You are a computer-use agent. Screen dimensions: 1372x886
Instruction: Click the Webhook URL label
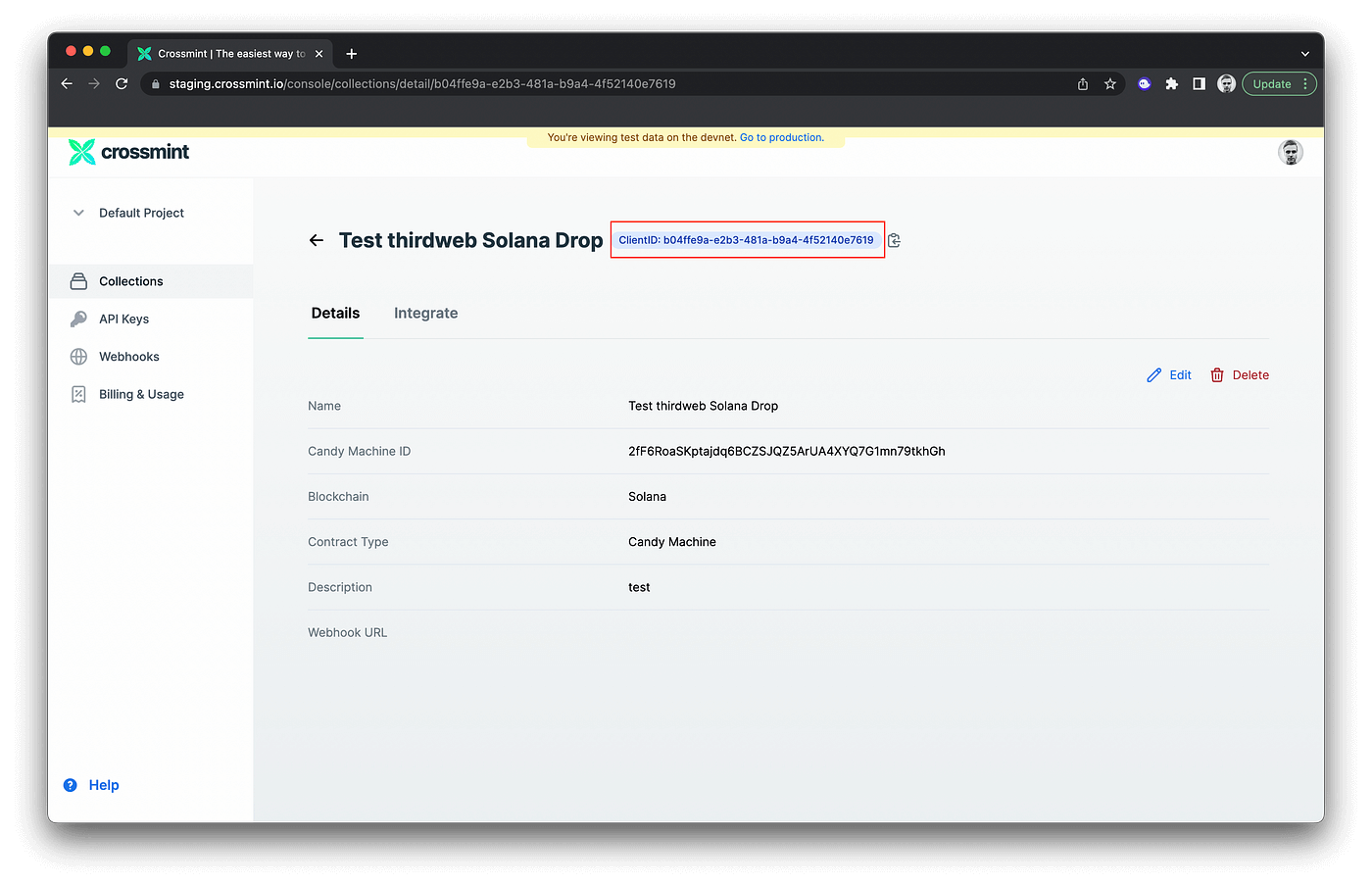coord(348,633)
